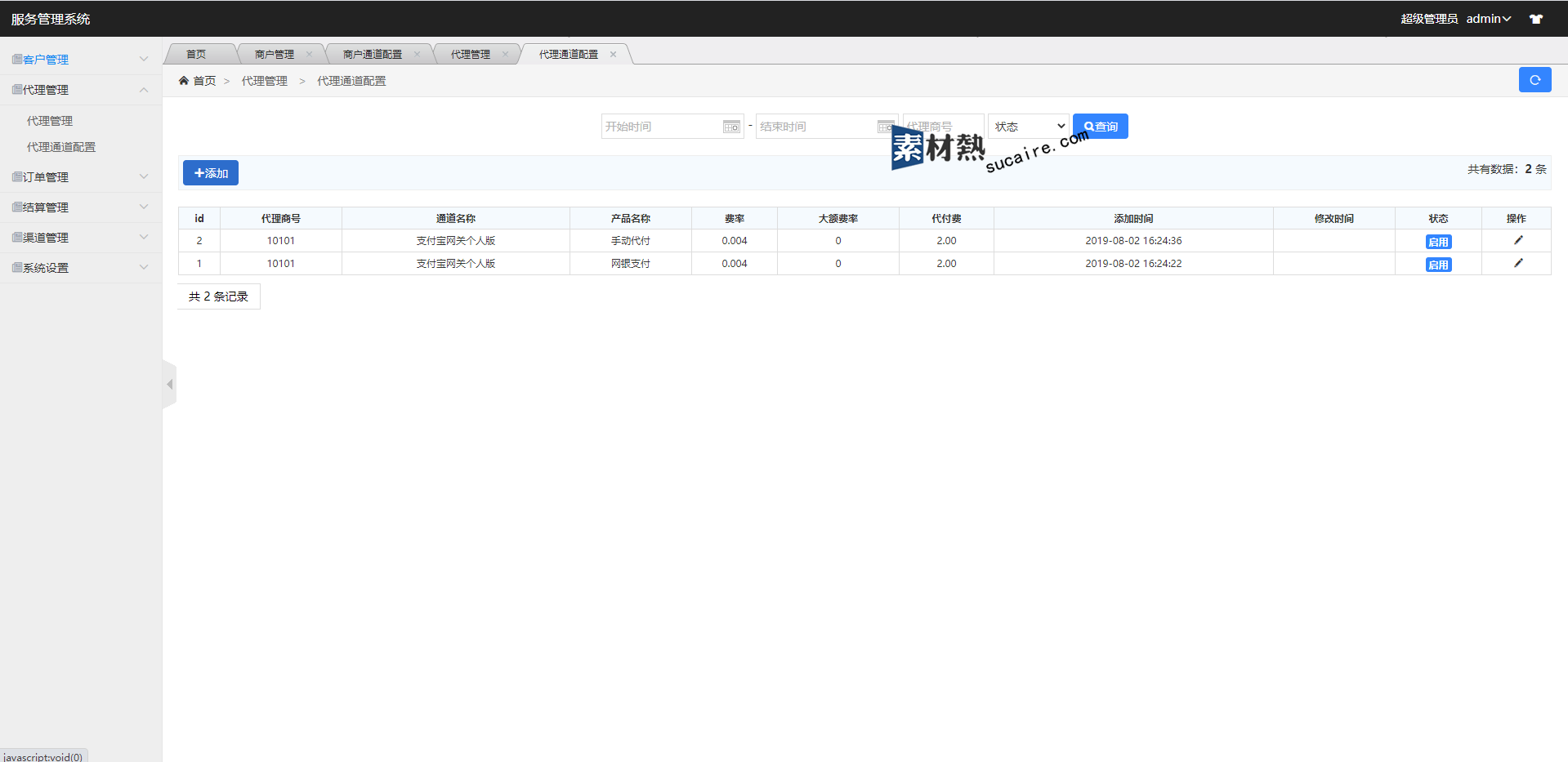1568x762 pixels.
Task: Toggle 启用 status for id 1
Action: click(x=1438, y=265)
